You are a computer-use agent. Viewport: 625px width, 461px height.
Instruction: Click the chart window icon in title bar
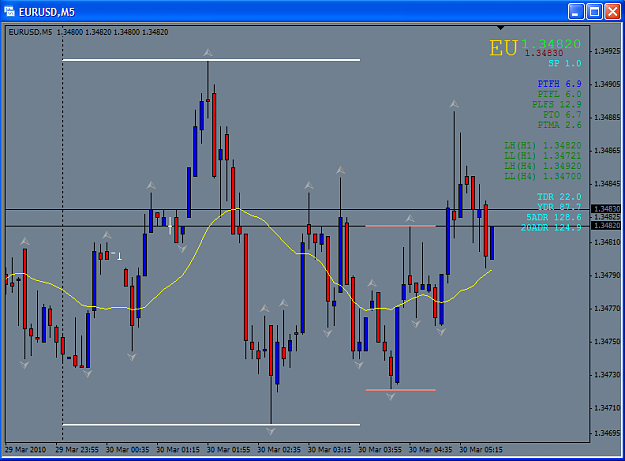(9, 12)
